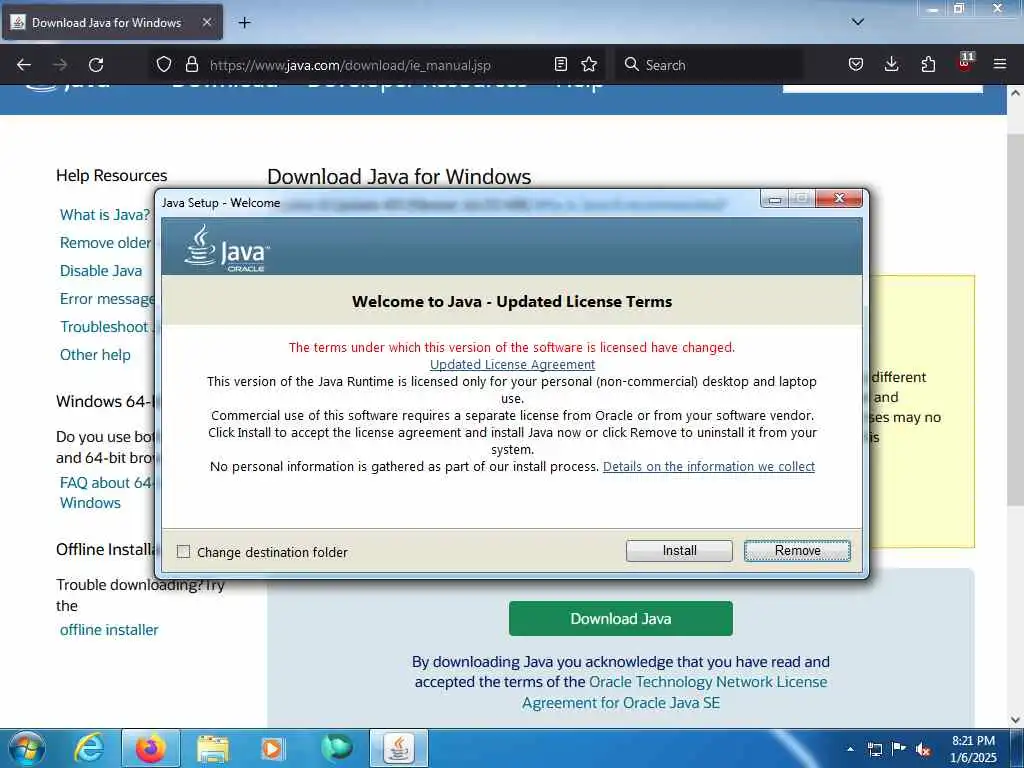
Task: Open the Action Center flag icon
Action: pyautogui.click(x=899, y=749)
